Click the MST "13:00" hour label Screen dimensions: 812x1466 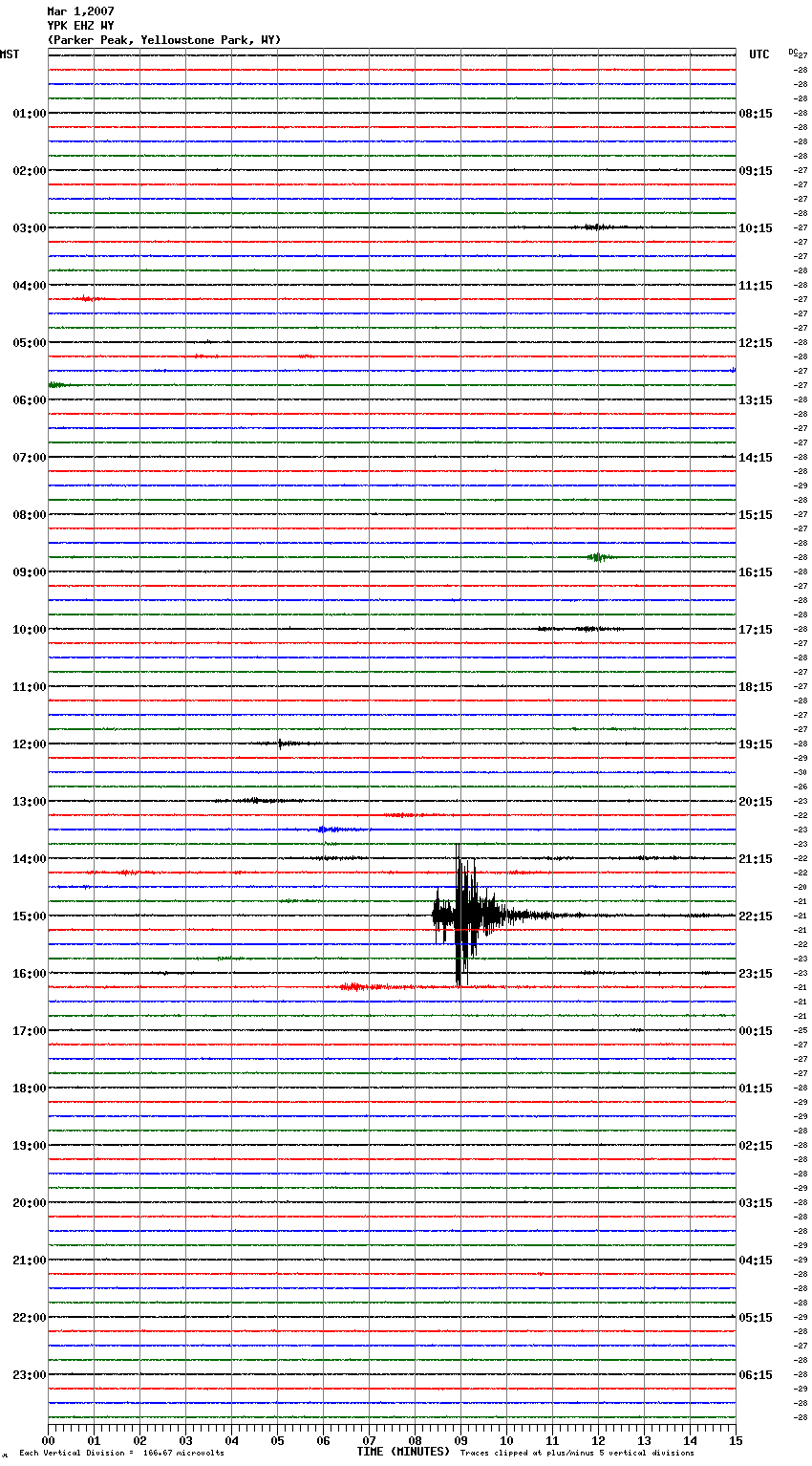click(30, 802)
